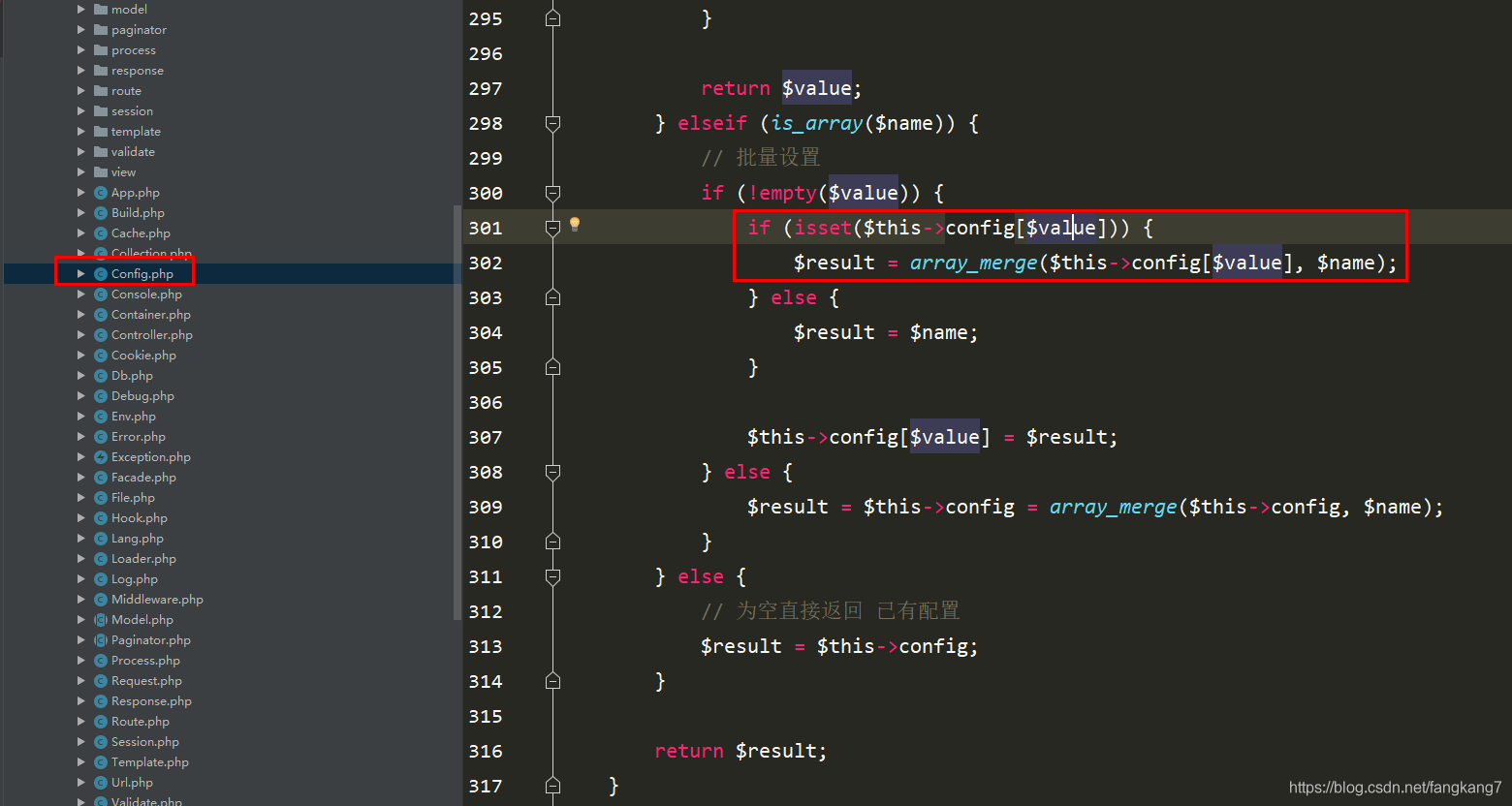Toggle fold marker at line 303
The width and height of the screenshot is (1512, 806).
click(x=552, y=297)
